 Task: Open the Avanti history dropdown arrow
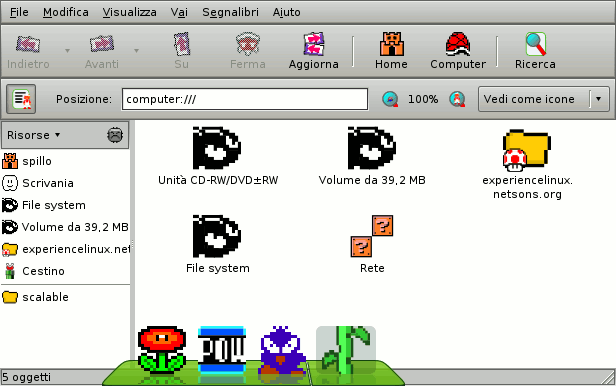point(136,51)
